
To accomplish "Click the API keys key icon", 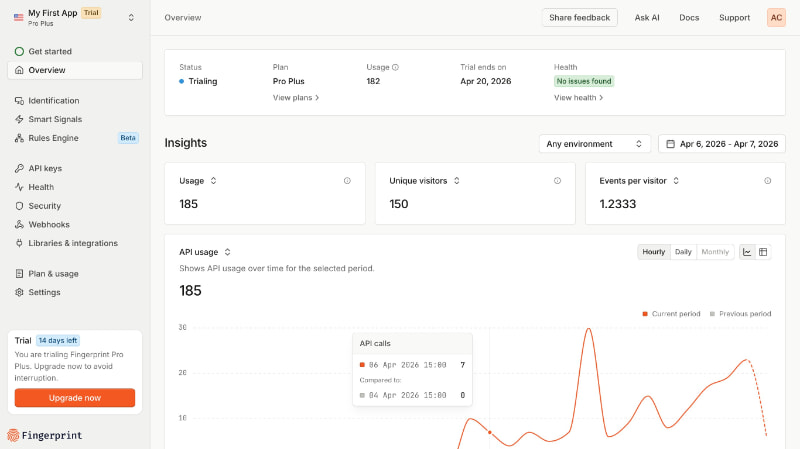I will coord(19,168).
